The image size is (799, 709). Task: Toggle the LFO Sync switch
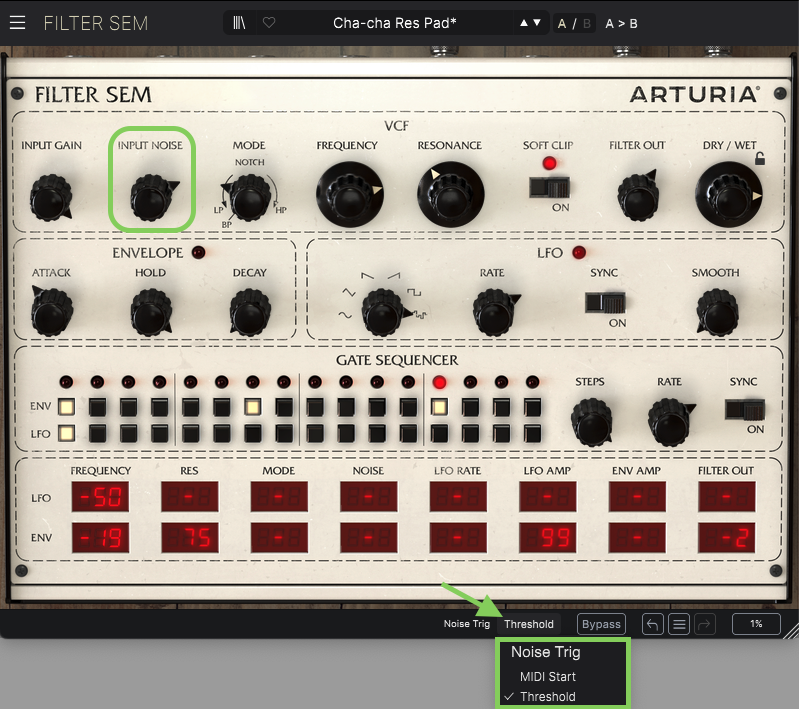605,303
